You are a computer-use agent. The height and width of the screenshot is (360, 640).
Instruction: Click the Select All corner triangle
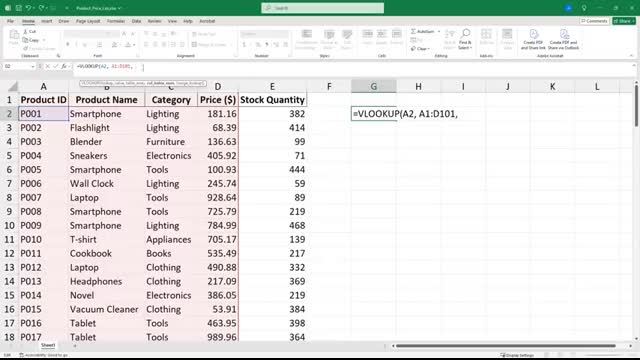click(x=13, y=87)
